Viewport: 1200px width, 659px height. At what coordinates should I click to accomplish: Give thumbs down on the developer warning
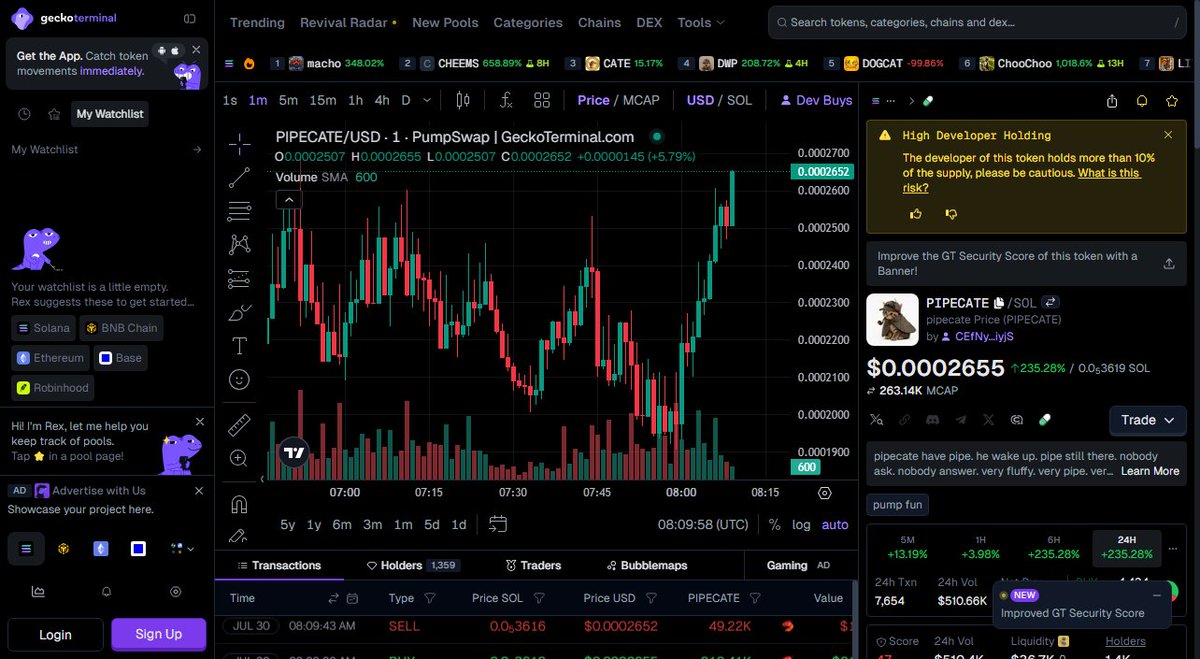coord(951,214)
